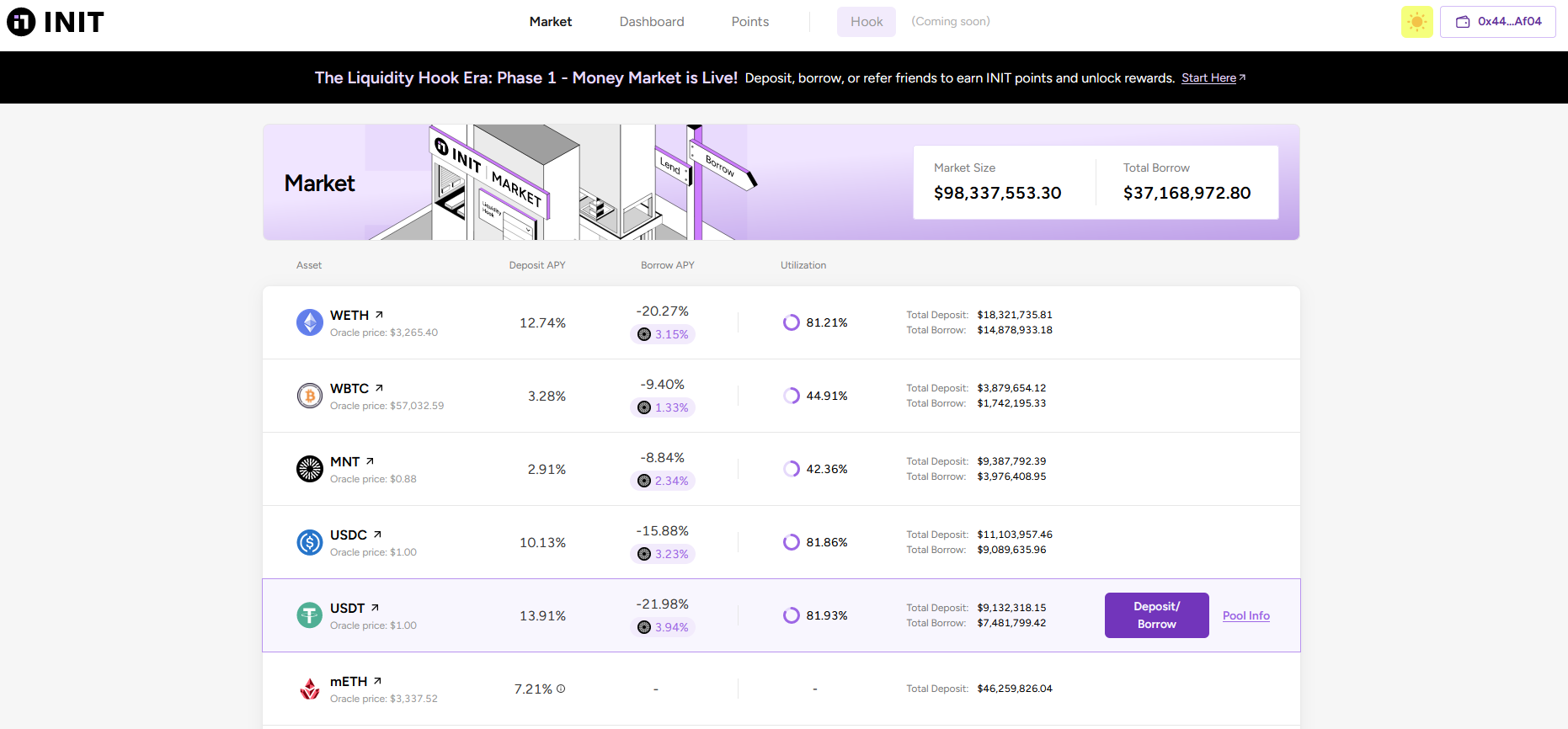Click WBTC utilization ring 44.91%
The image size is (1568, 729).
791,396
